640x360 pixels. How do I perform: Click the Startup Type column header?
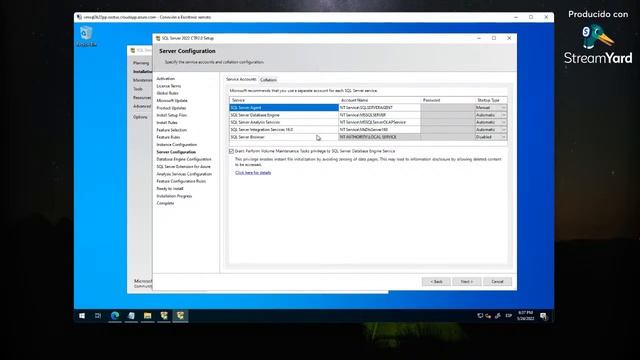tap(491, 100)
